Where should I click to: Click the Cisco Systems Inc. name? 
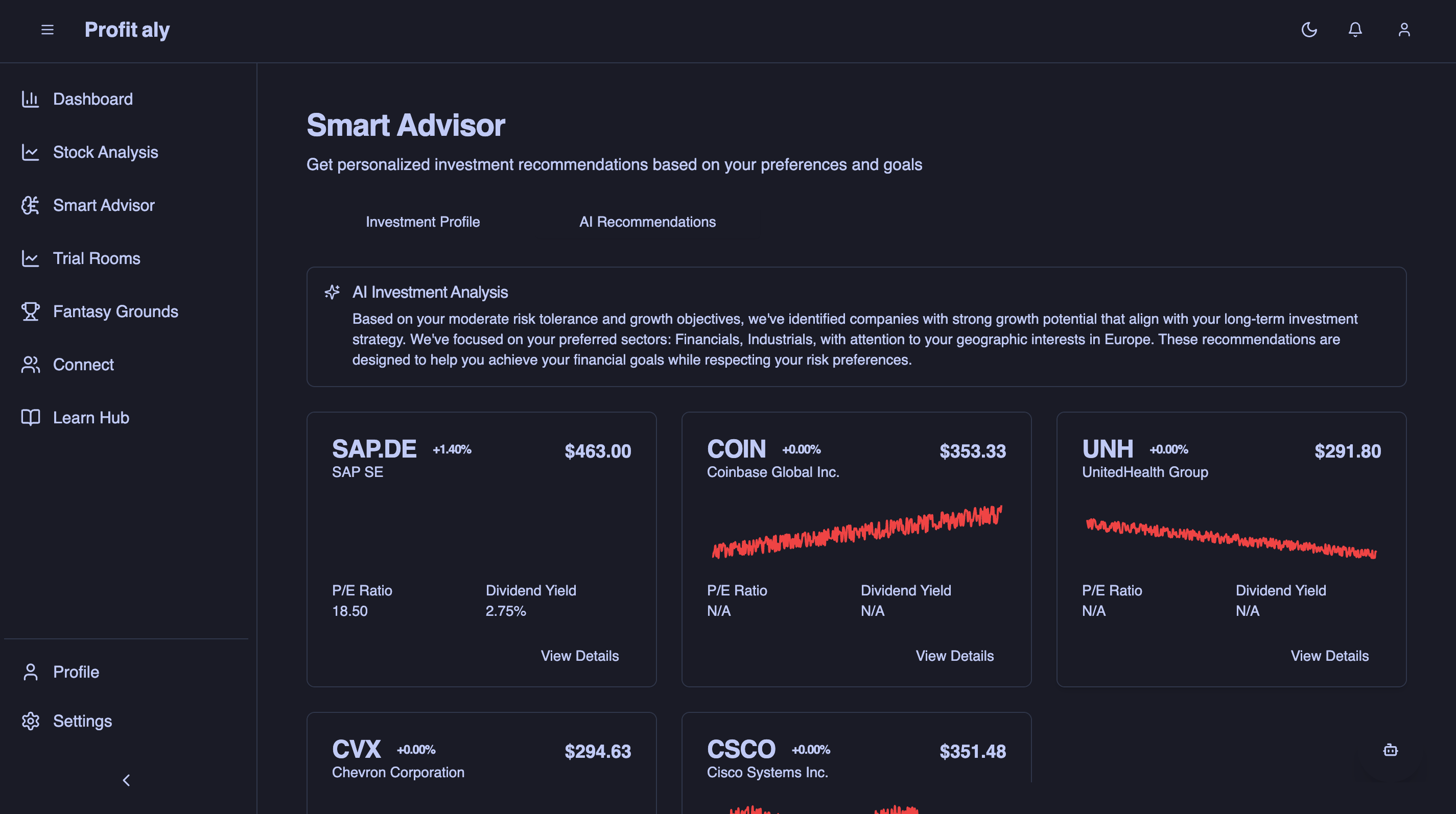(x=767, y=773)
